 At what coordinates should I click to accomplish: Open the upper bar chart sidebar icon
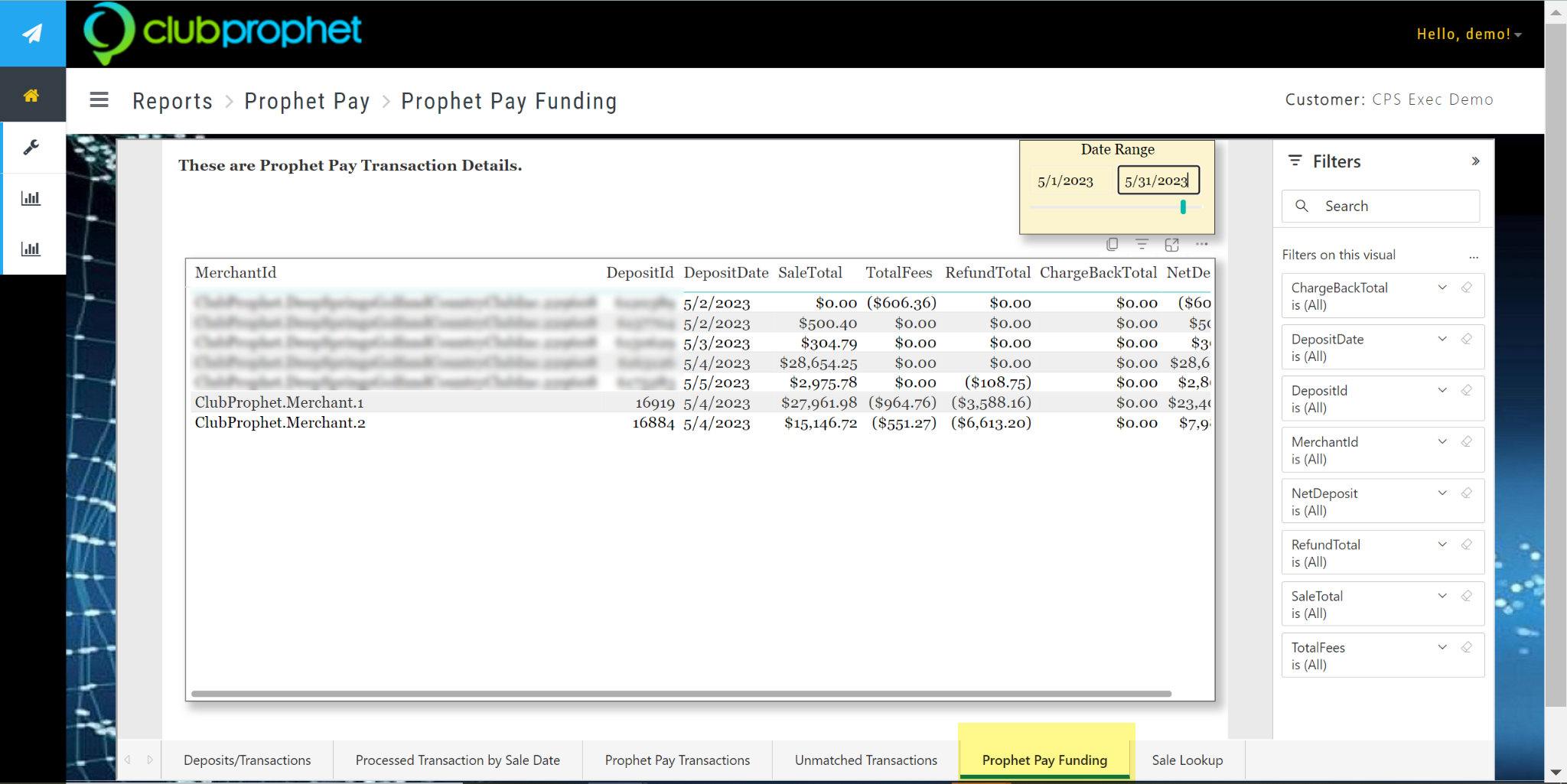pos(31,198)
